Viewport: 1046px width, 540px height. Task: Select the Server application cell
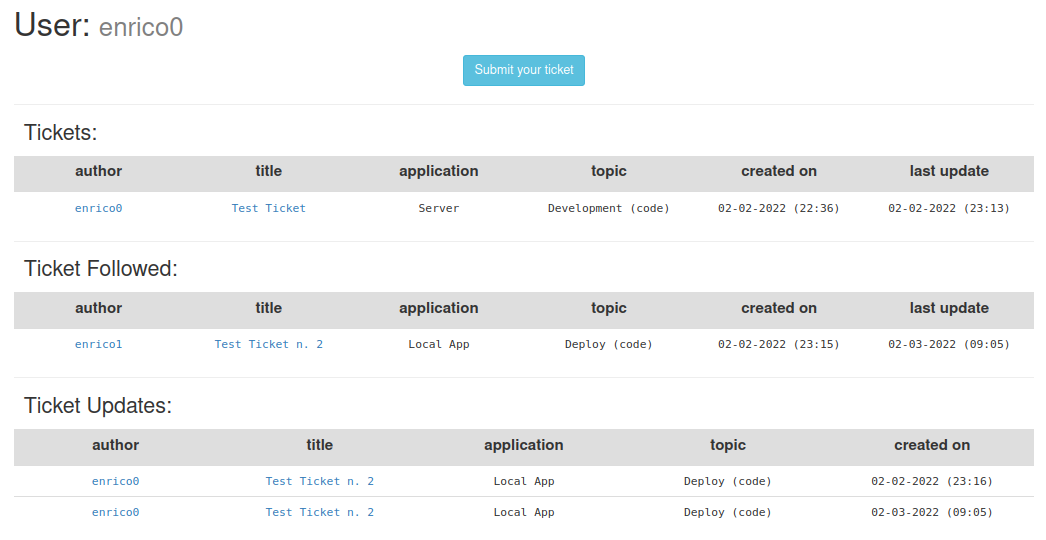click(438, 208)
